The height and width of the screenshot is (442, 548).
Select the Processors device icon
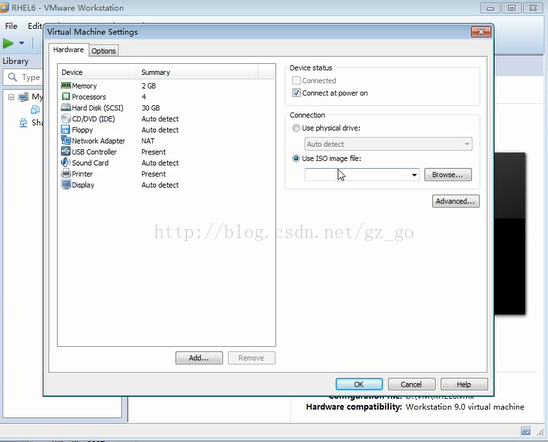click(66, 96)
